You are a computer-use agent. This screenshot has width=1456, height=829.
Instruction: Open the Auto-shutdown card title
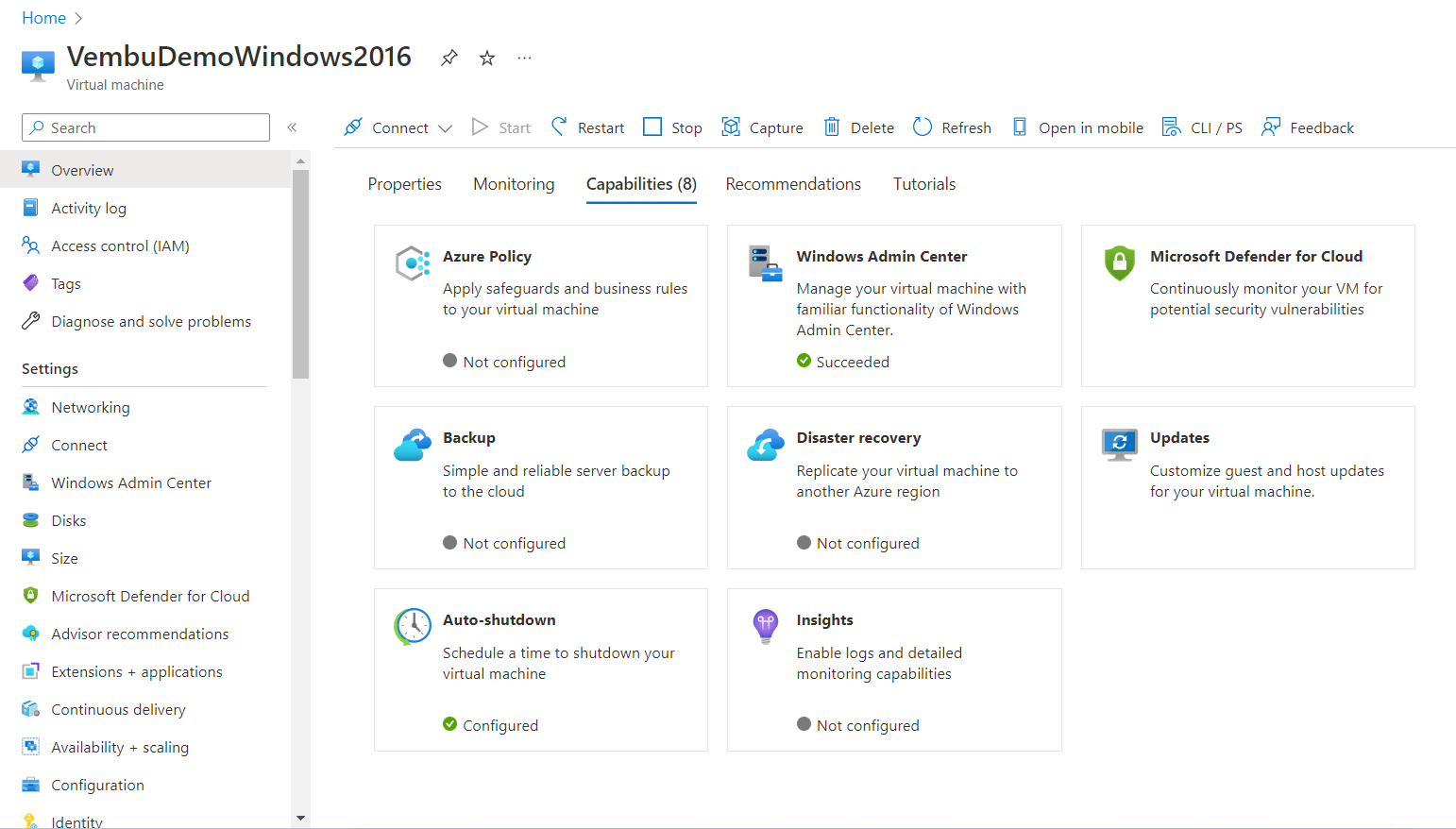click(499, 619)
